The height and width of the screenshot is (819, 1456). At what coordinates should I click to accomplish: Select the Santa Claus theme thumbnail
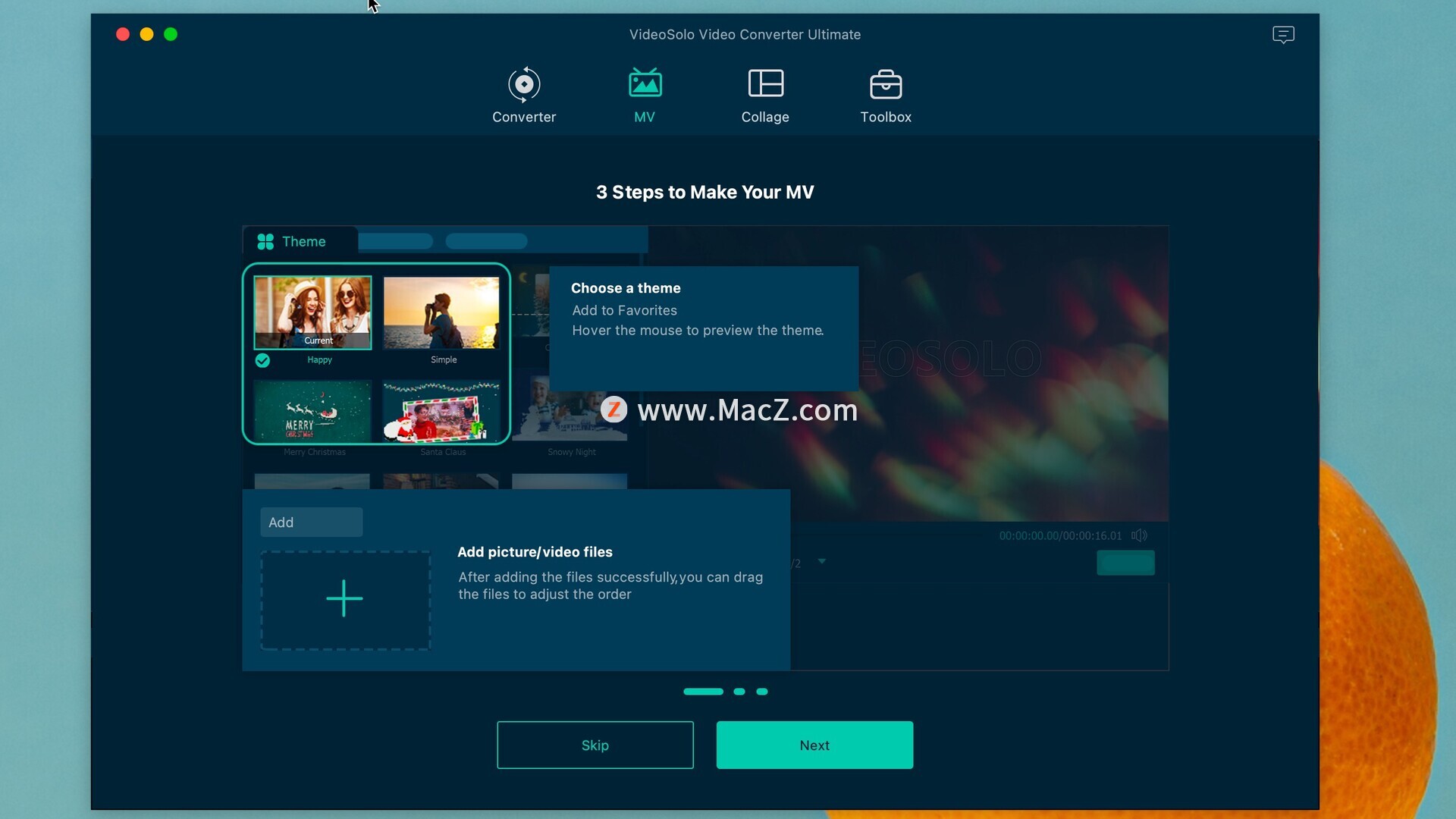[x=441, y=410]
